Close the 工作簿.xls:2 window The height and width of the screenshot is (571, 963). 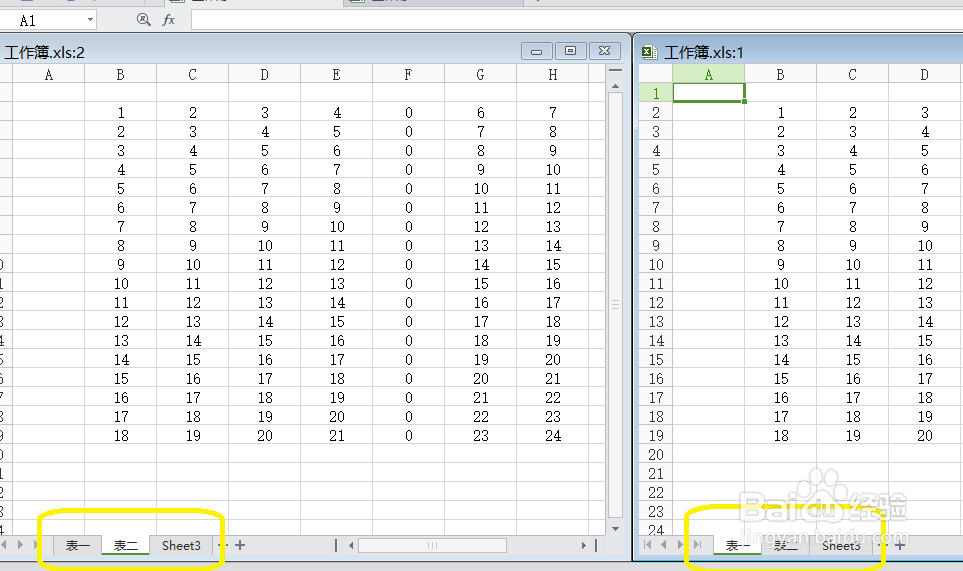(604, 51)
